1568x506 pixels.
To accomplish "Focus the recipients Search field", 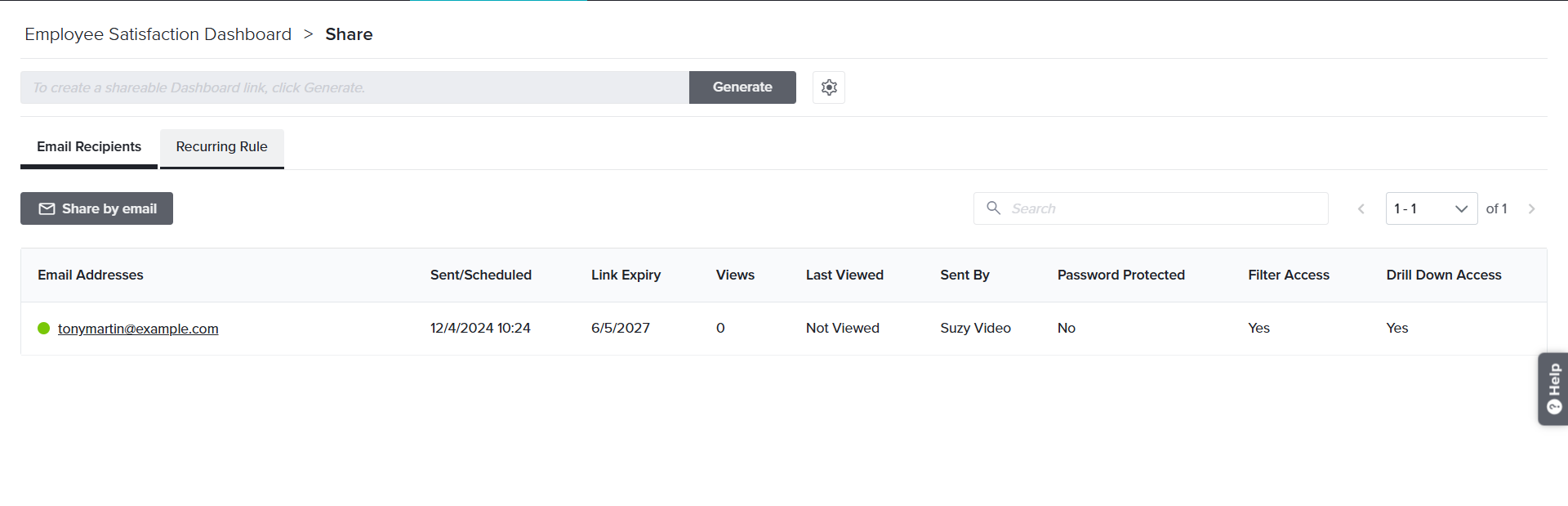I will pyautogui.click(x=1160, y=209).
